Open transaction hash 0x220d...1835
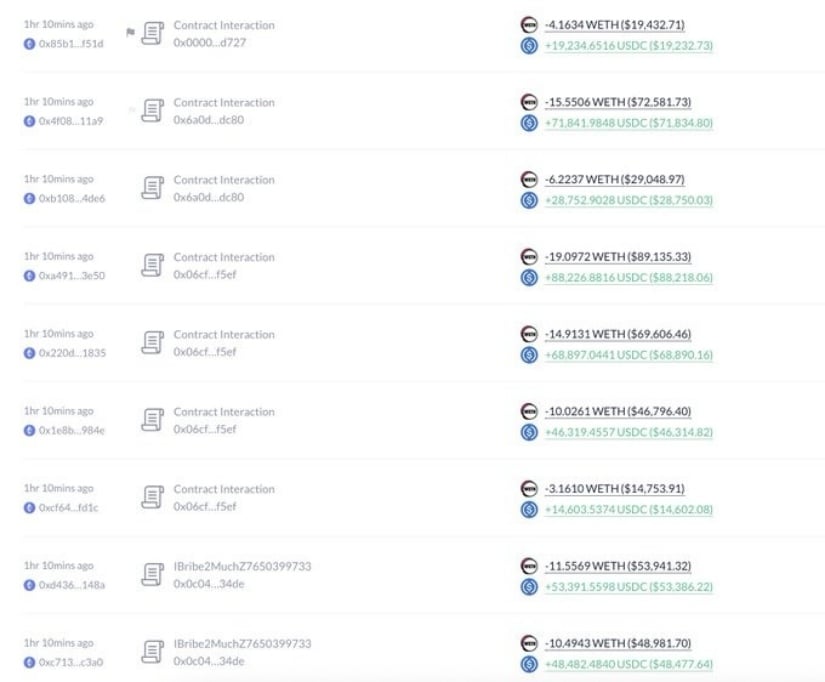 click(x=72, y=353)
